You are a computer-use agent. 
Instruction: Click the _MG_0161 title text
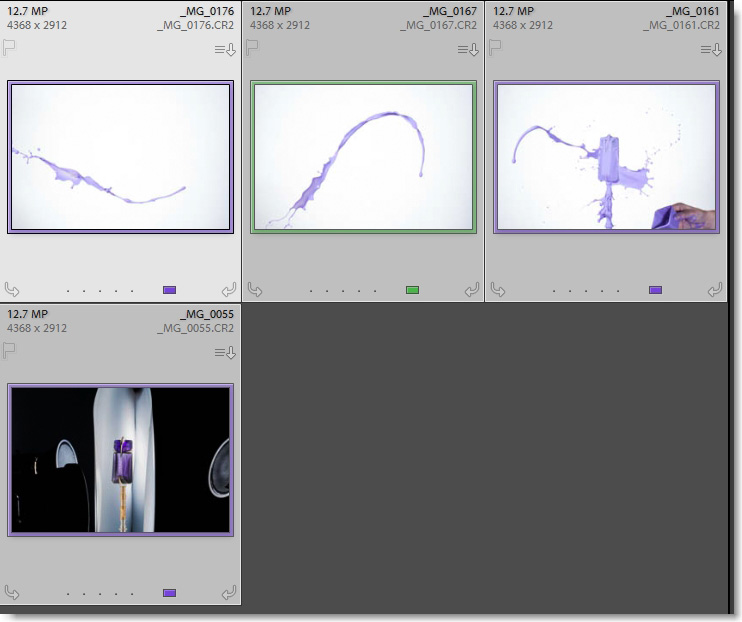click(693, 11)
